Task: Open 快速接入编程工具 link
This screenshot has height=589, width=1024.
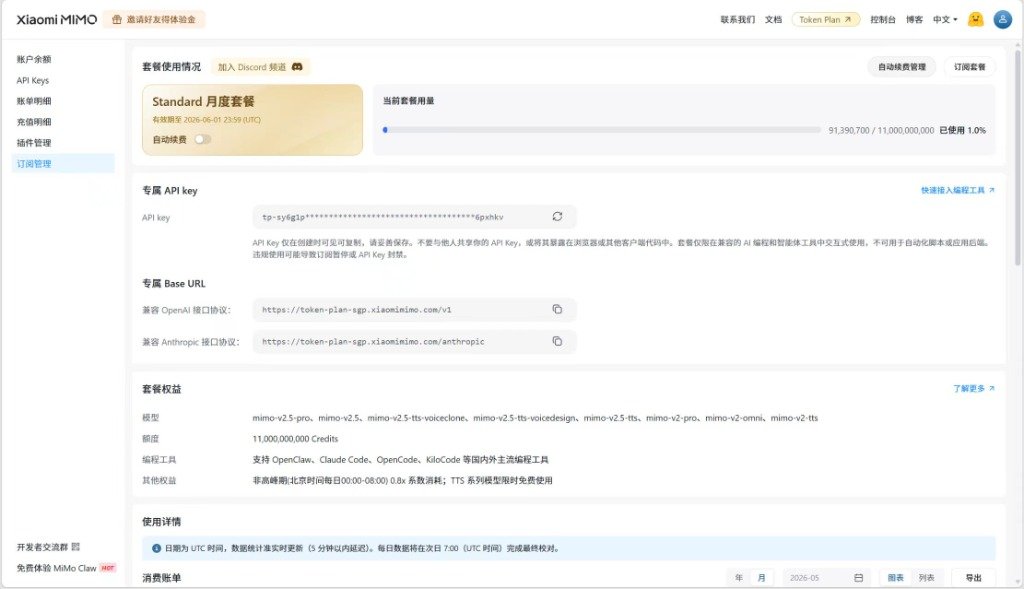Action: point(957,190)
